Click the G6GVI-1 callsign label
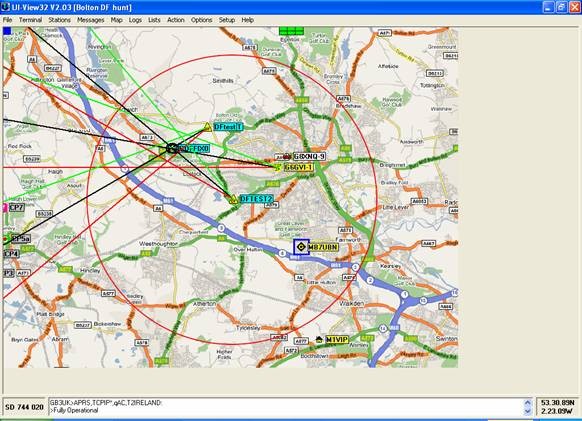The width and height of the screenshot is (582, 421). (x=298, y=167)
